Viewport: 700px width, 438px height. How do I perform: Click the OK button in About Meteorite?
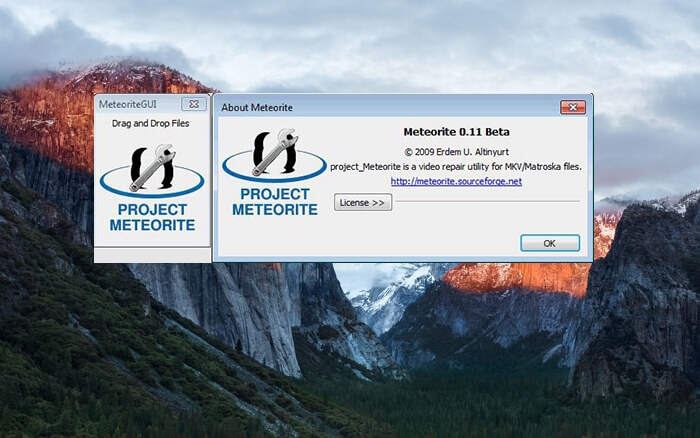(550, 243)
